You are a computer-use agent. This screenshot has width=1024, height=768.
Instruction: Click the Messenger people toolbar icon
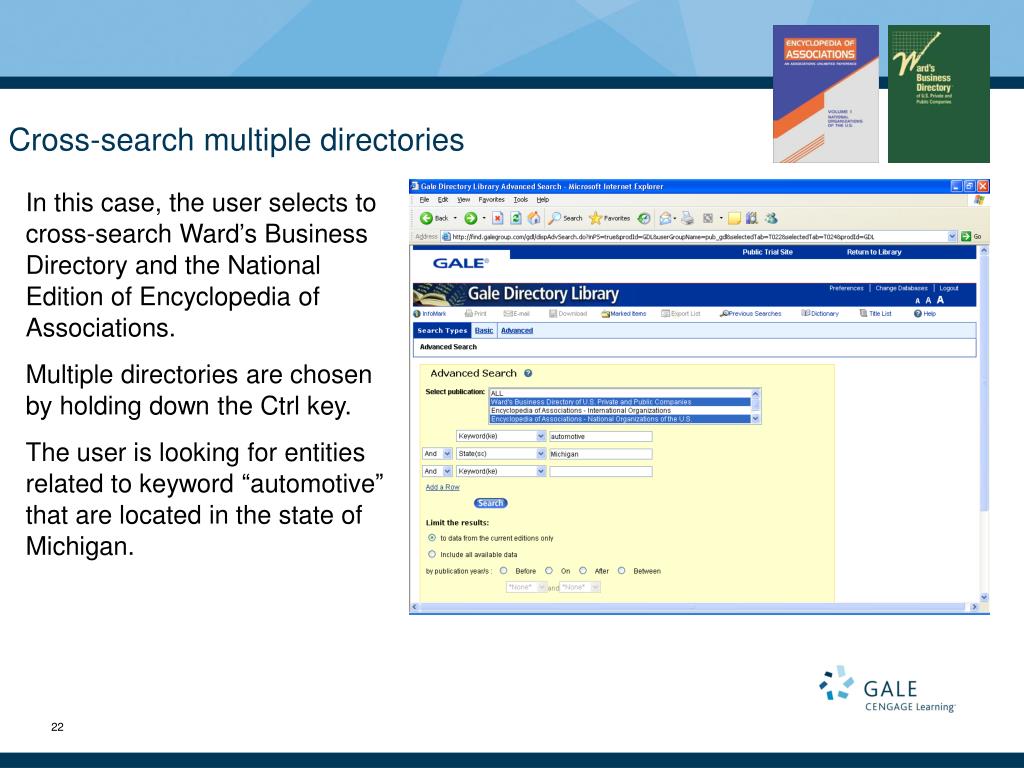(771, 218)
